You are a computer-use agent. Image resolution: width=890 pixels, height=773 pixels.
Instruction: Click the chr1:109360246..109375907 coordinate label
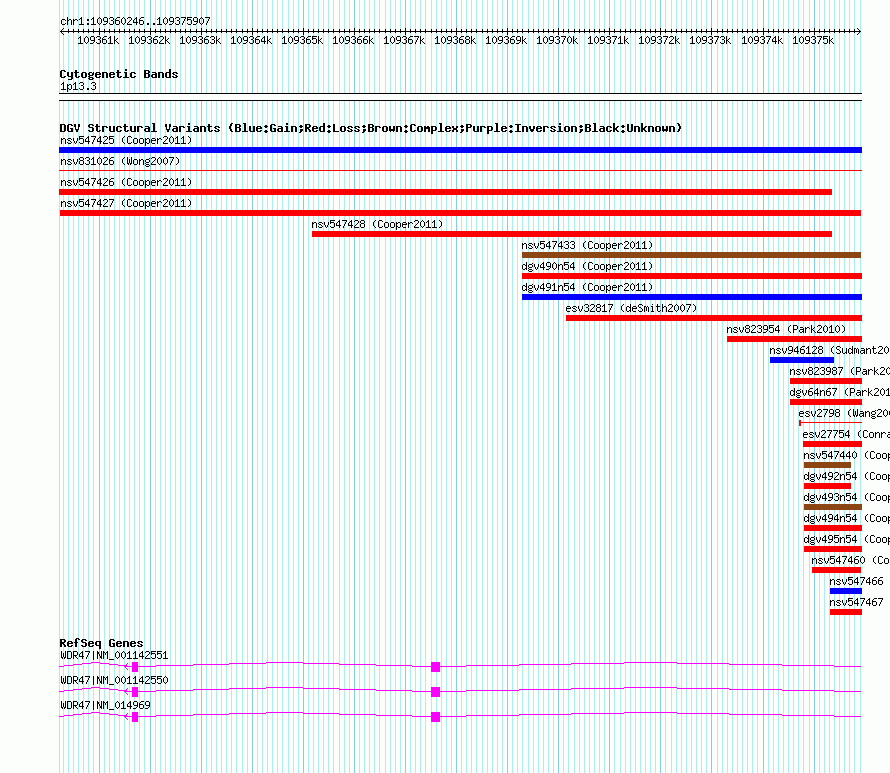(135, 21)
